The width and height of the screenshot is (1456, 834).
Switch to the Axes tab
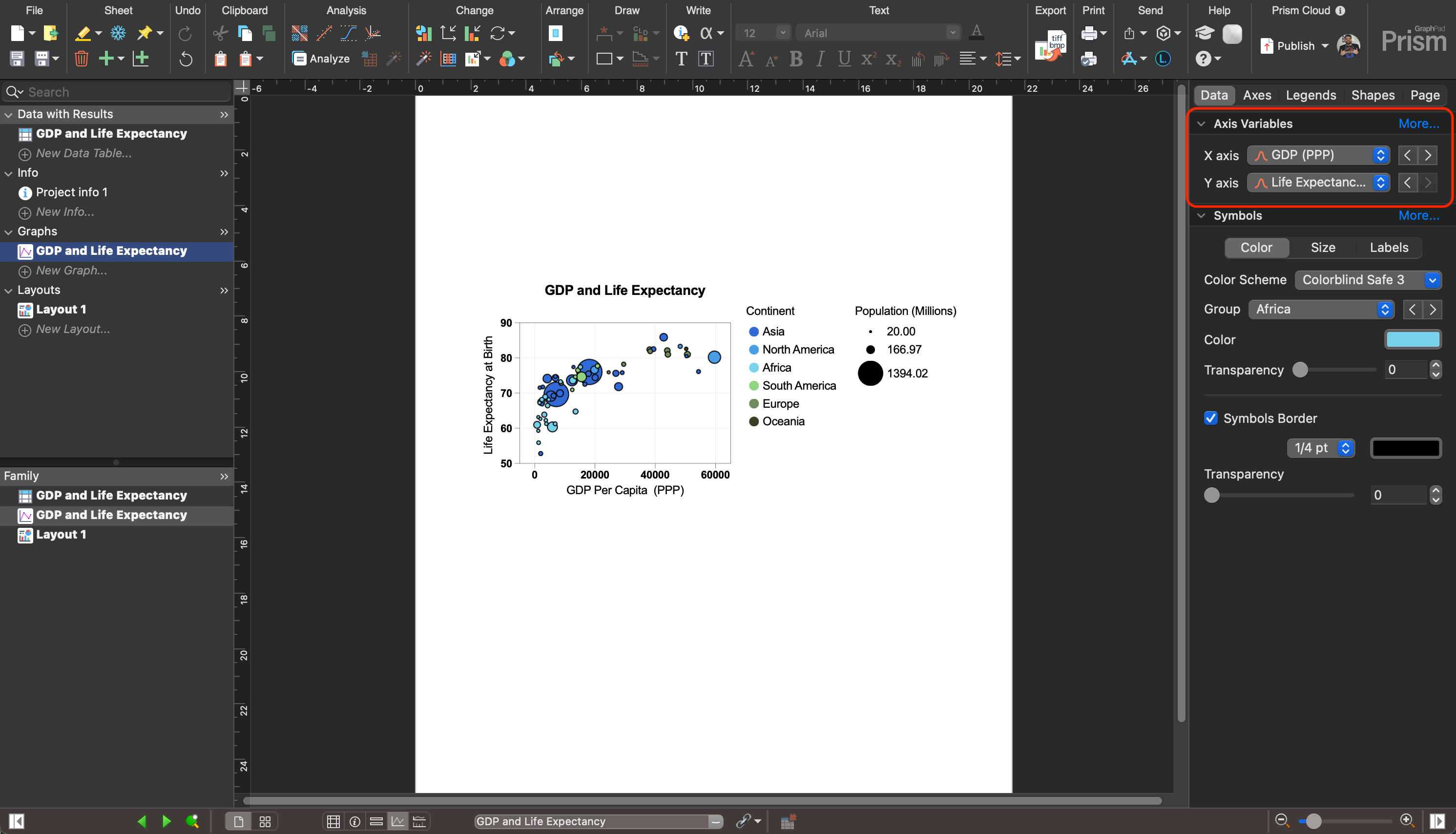(x=1257, y=95)
